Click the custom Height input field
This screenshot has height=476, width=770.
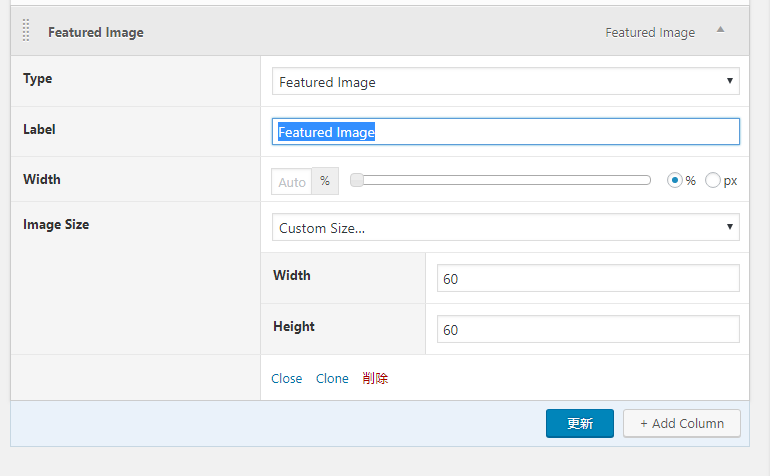pos(588,329)
